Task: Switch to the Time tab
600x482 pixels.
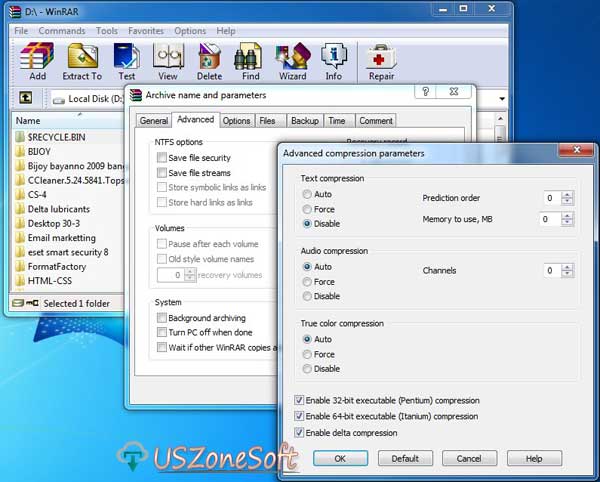Action: point(337,121)
